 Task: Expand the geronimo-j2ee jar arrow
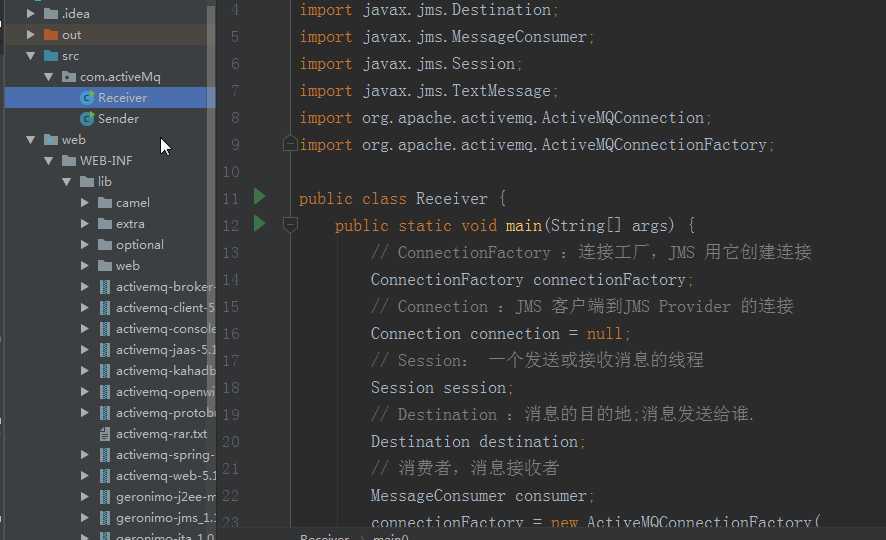tap(85, 497)
